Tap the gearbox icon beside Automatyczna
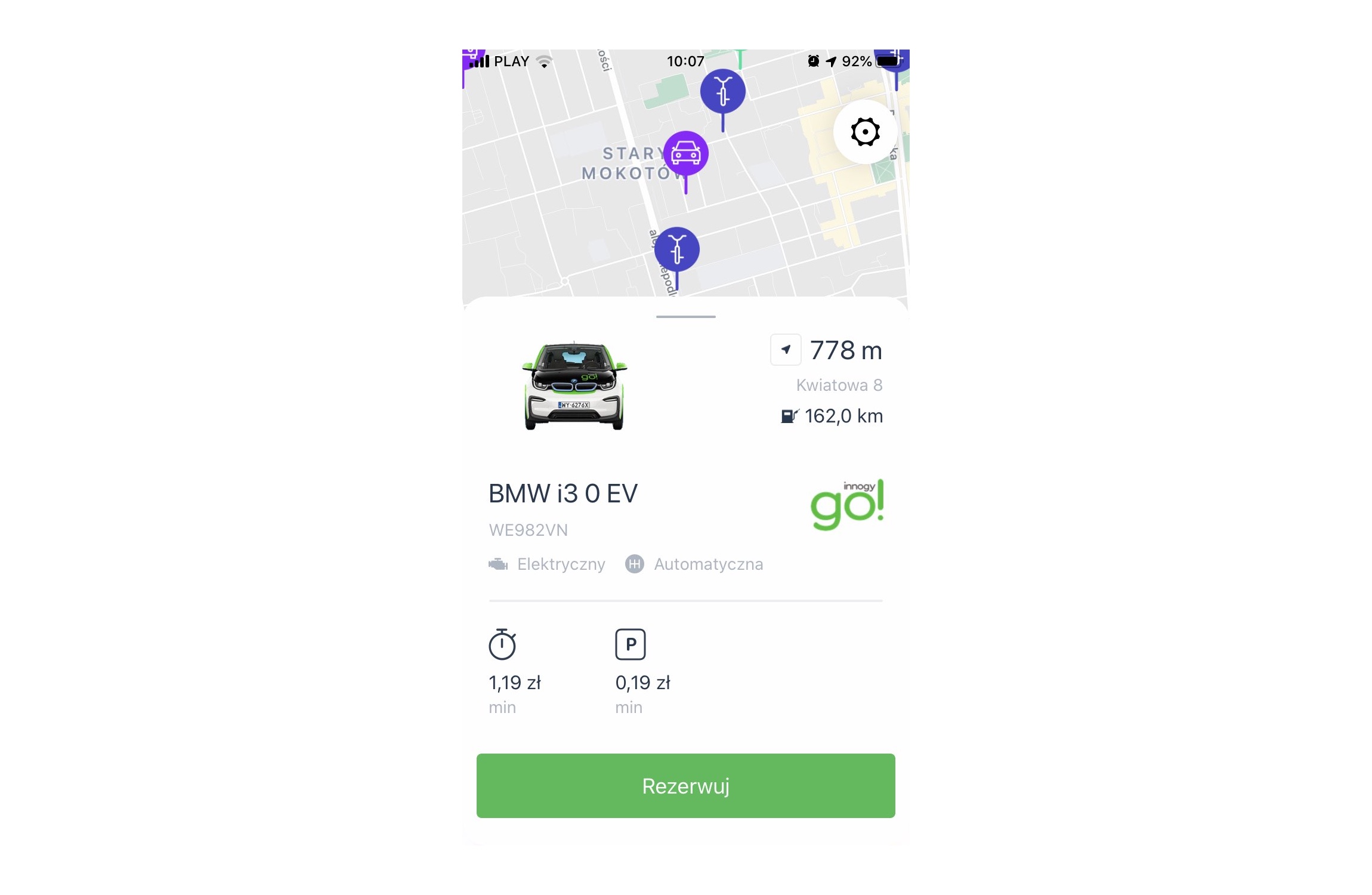Viewport: 1372px width, 895px height. 635,564
